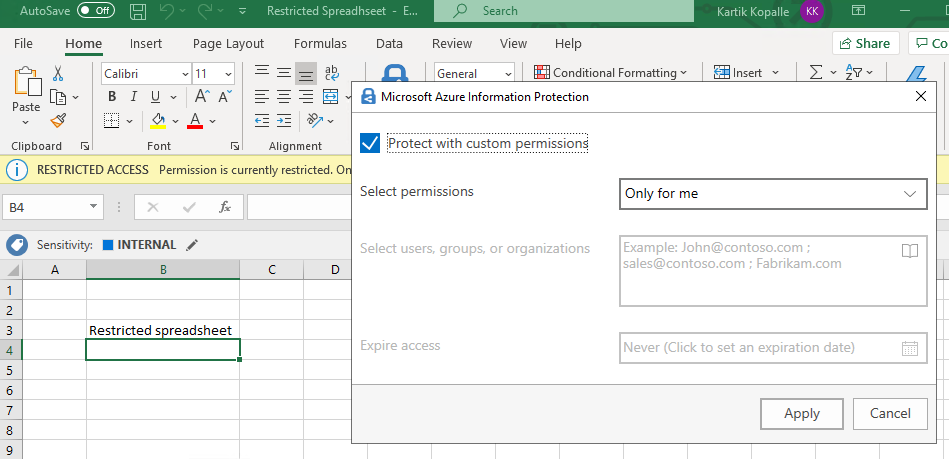Click the Align Right icon

tap(306, 97)
